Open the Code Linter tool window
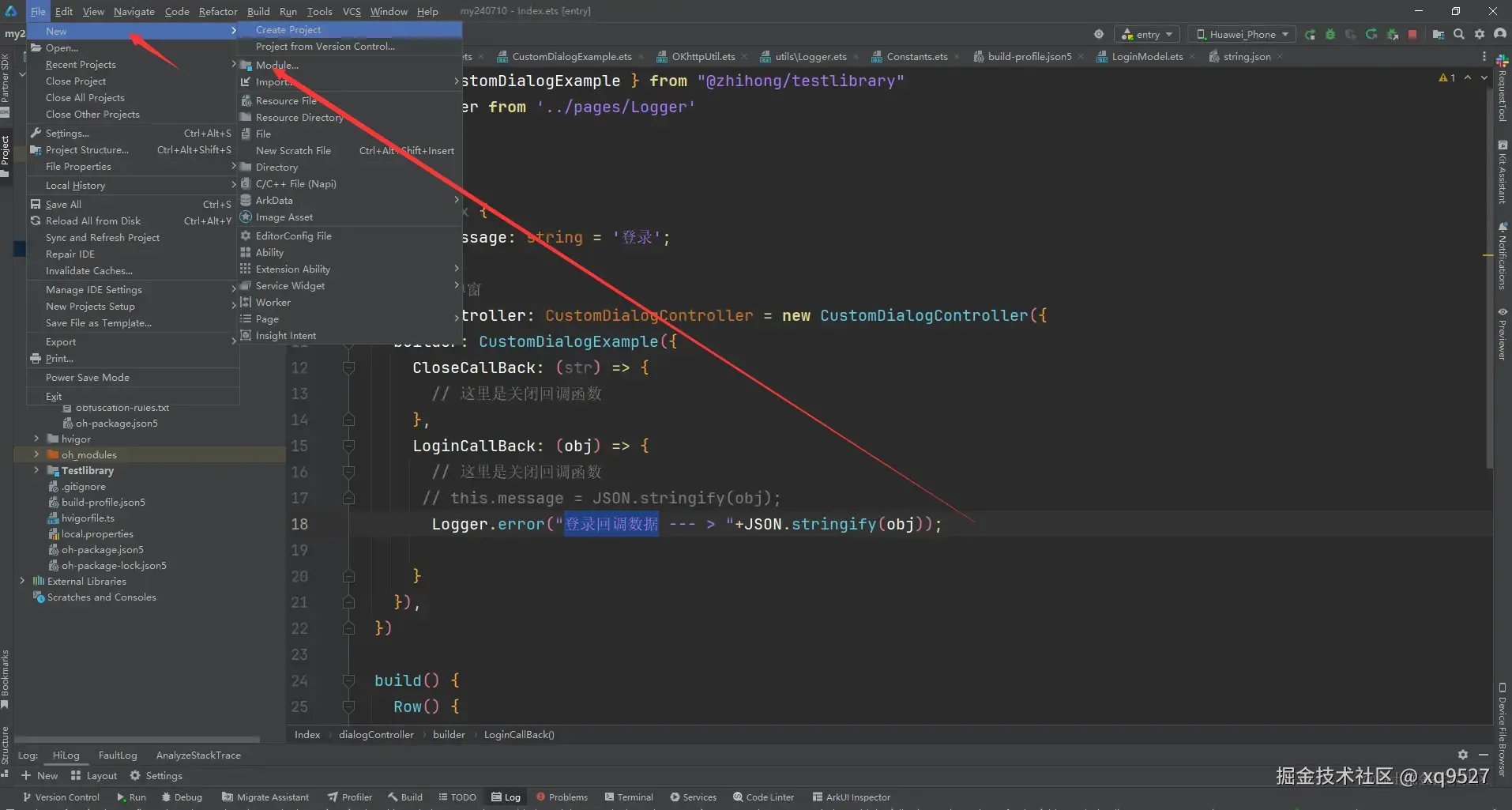This screenshot has height=810, width=1512. pos(763,797)
